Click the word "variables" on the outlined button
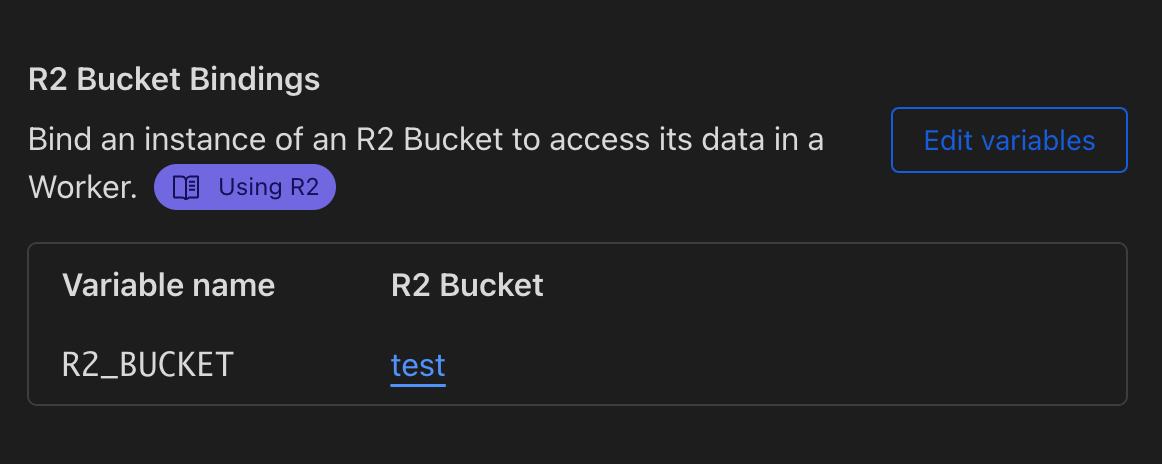Screen dimensions: 1162x464 pyautogui.click(x=1039, y=140)
